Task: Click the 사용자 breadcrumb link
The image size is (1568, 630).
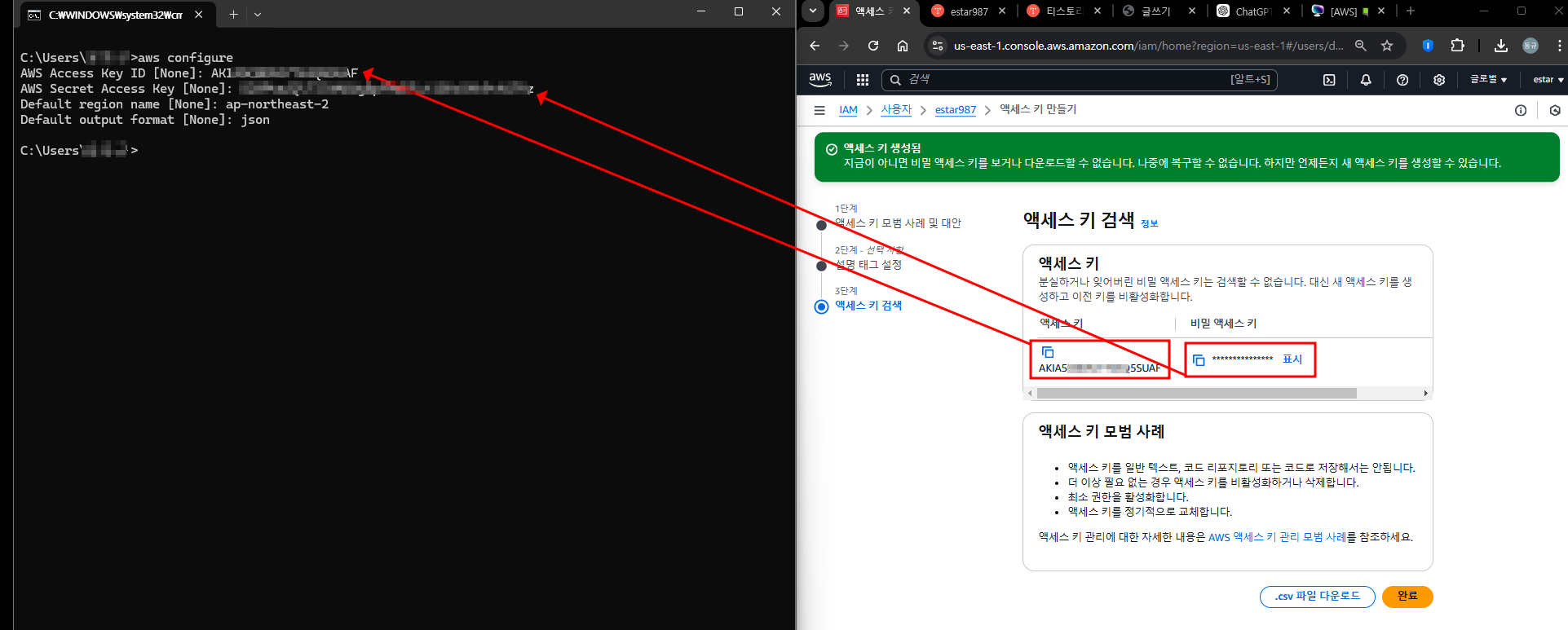Action: [x=896, y=109]
